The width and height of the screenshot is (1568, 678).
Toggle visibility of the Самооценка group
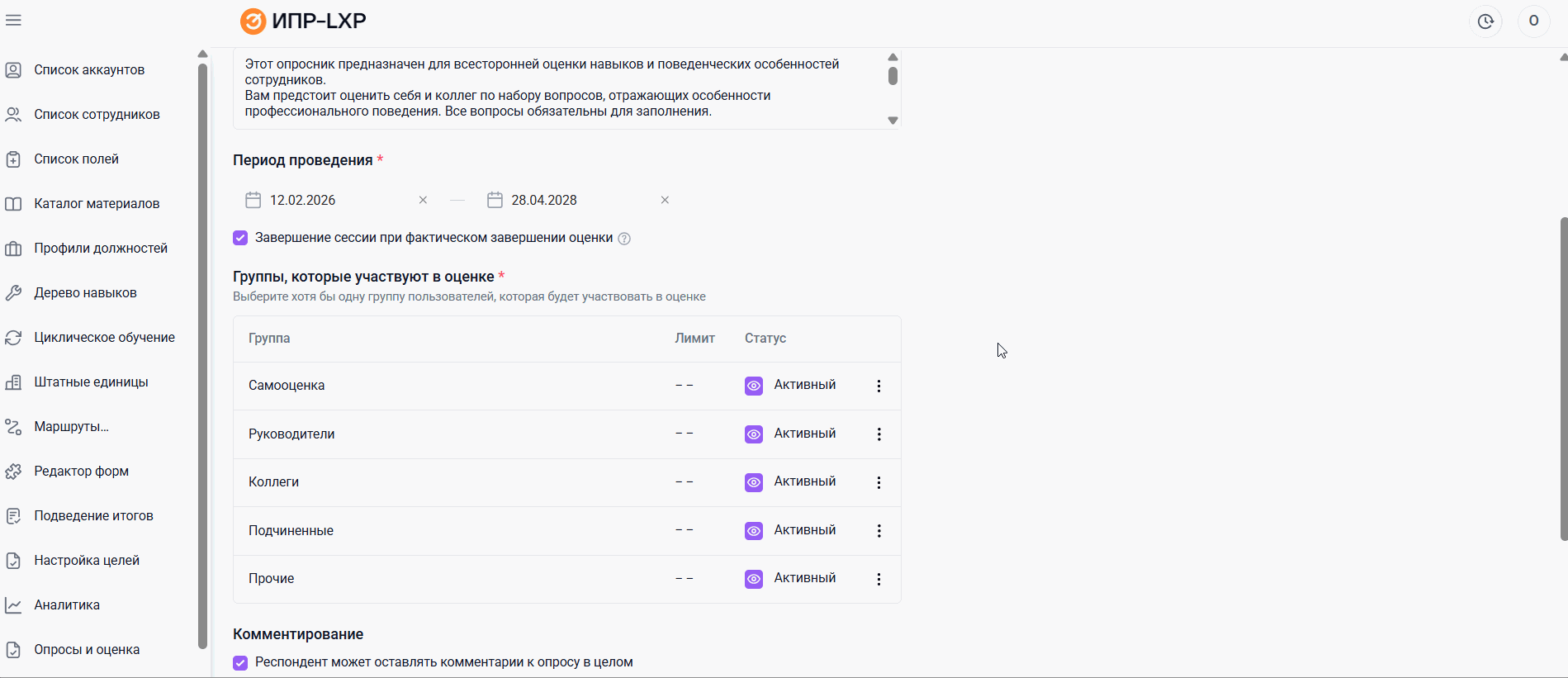(x=754, y=386)
